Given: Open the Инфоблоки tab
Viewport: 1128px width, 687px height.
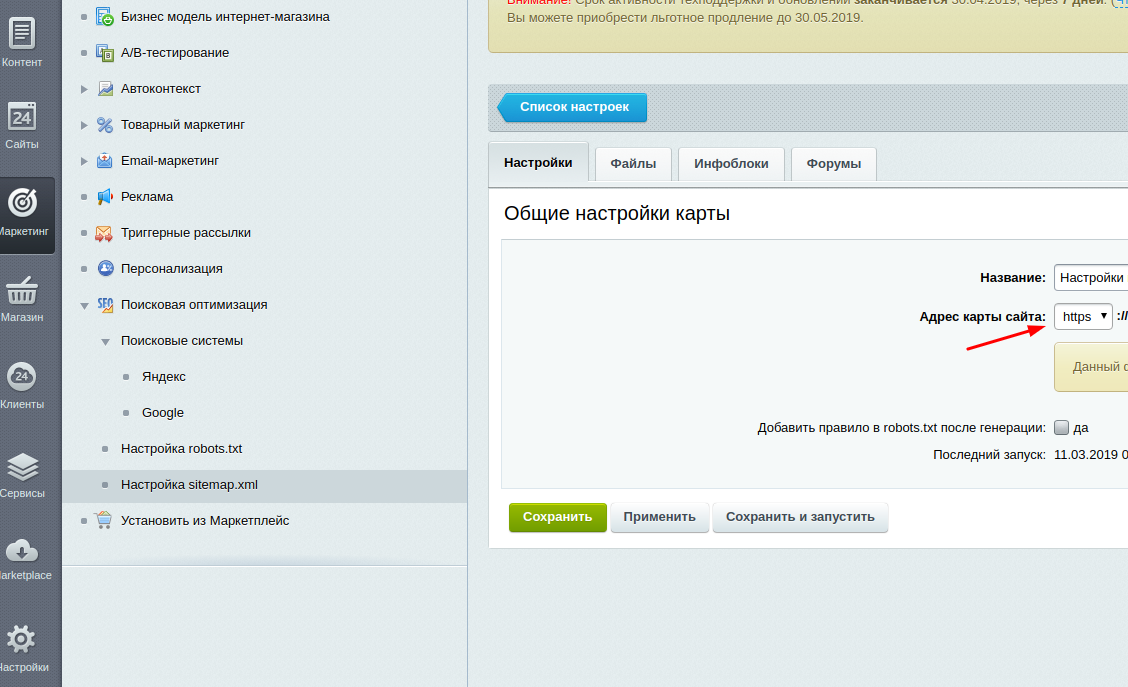Looking at the screenshot, I should tap(731, 162).
